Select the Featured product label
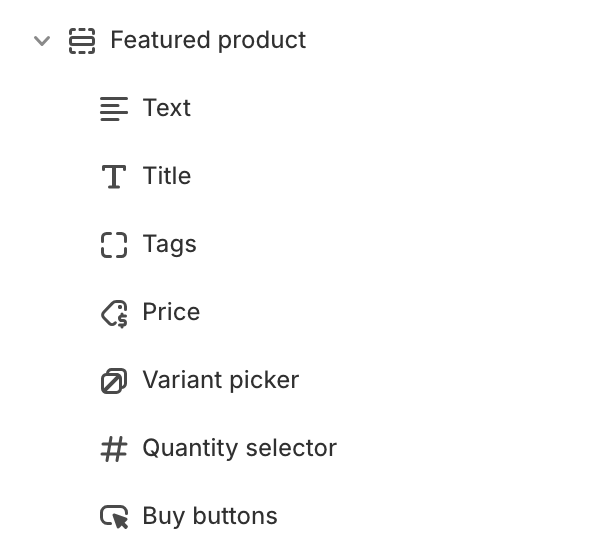The width and height of the screenshot is (596, 560). 208,40
